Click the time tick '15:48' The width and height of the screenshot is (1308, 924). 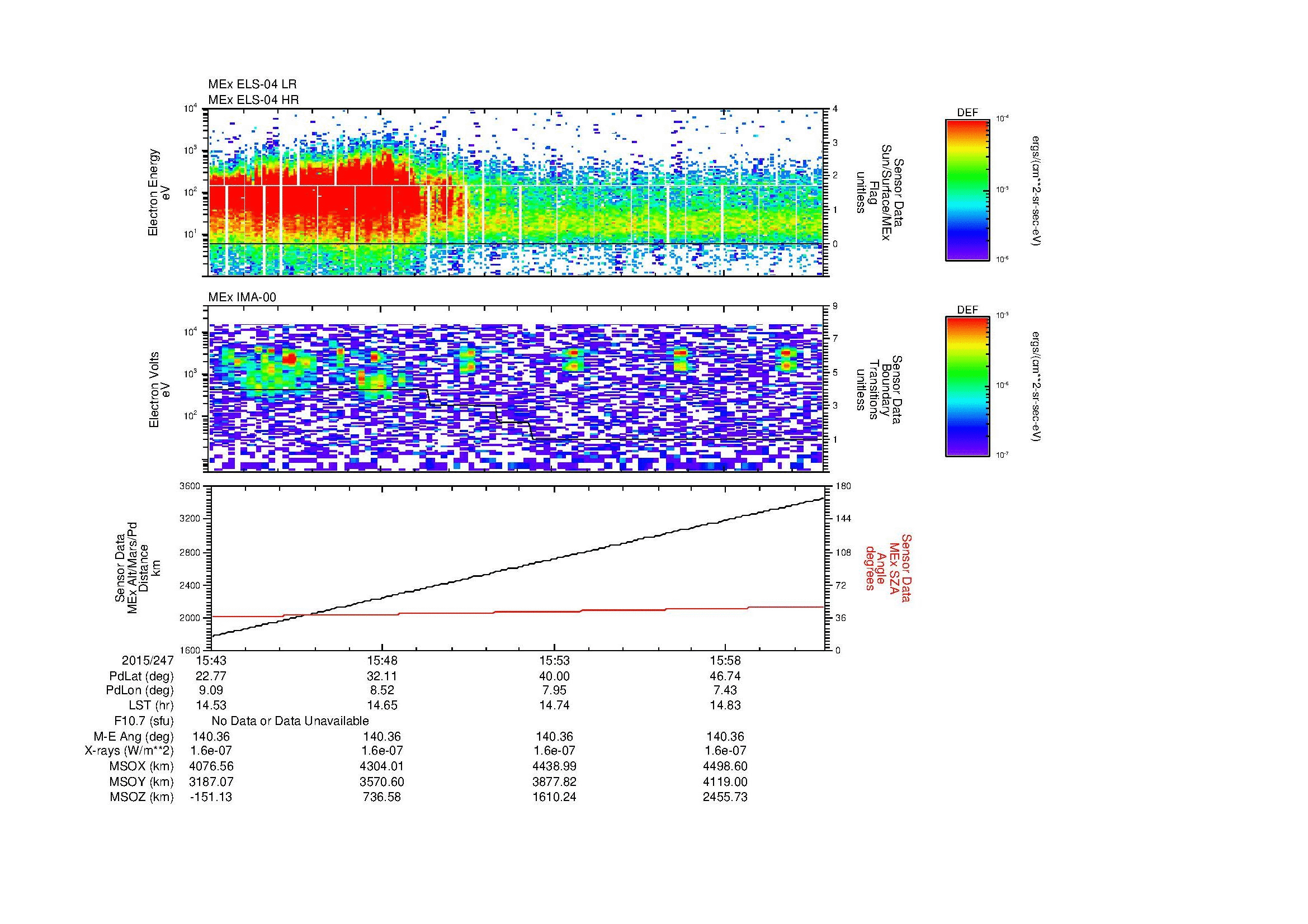pyautogui.click(x=383, y=660)
